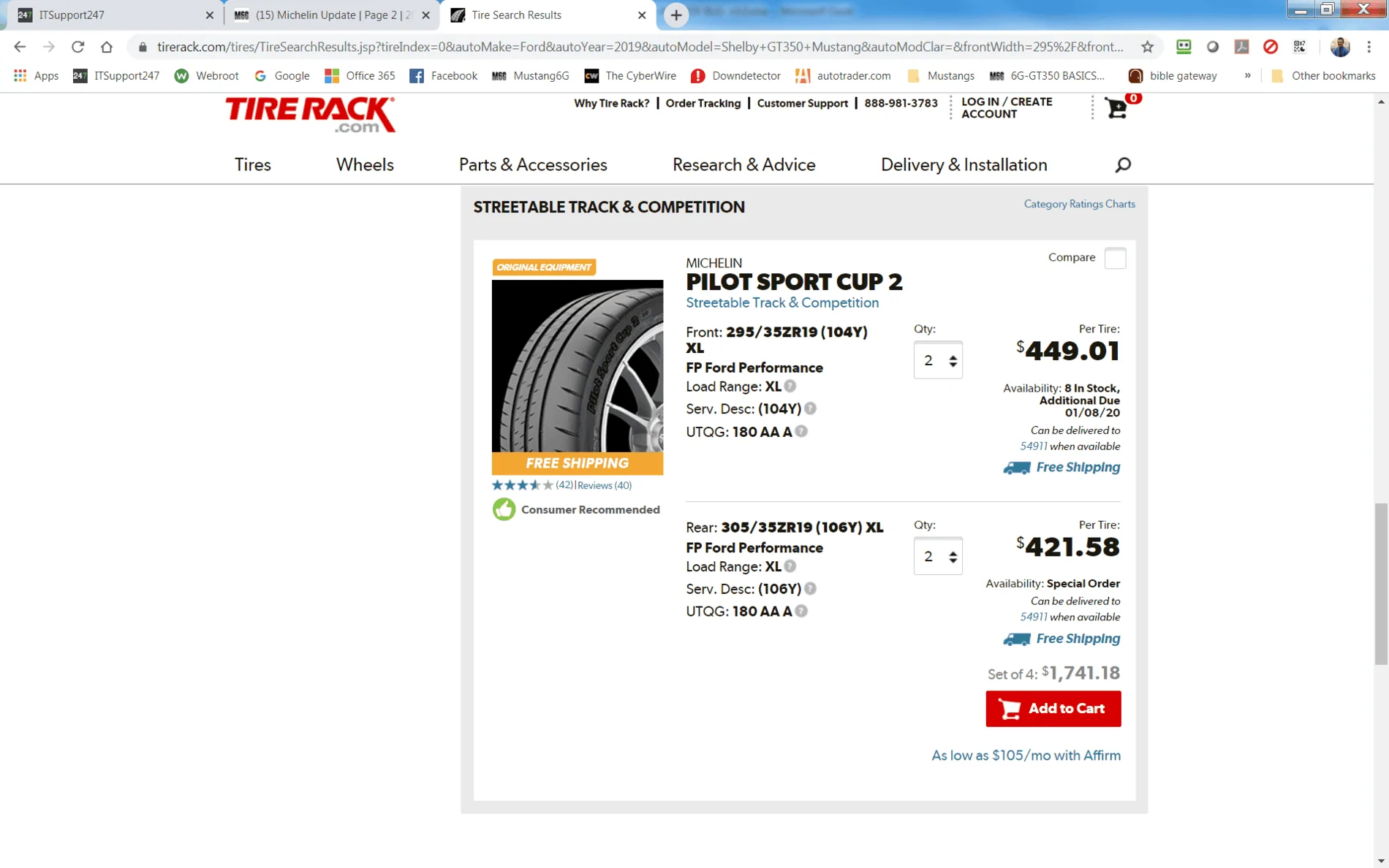This screenshot has height=868, width=1389.
Task: Open the UTQG help icon for rear tire
Action: pyautogui.click(x=801, y=611)
